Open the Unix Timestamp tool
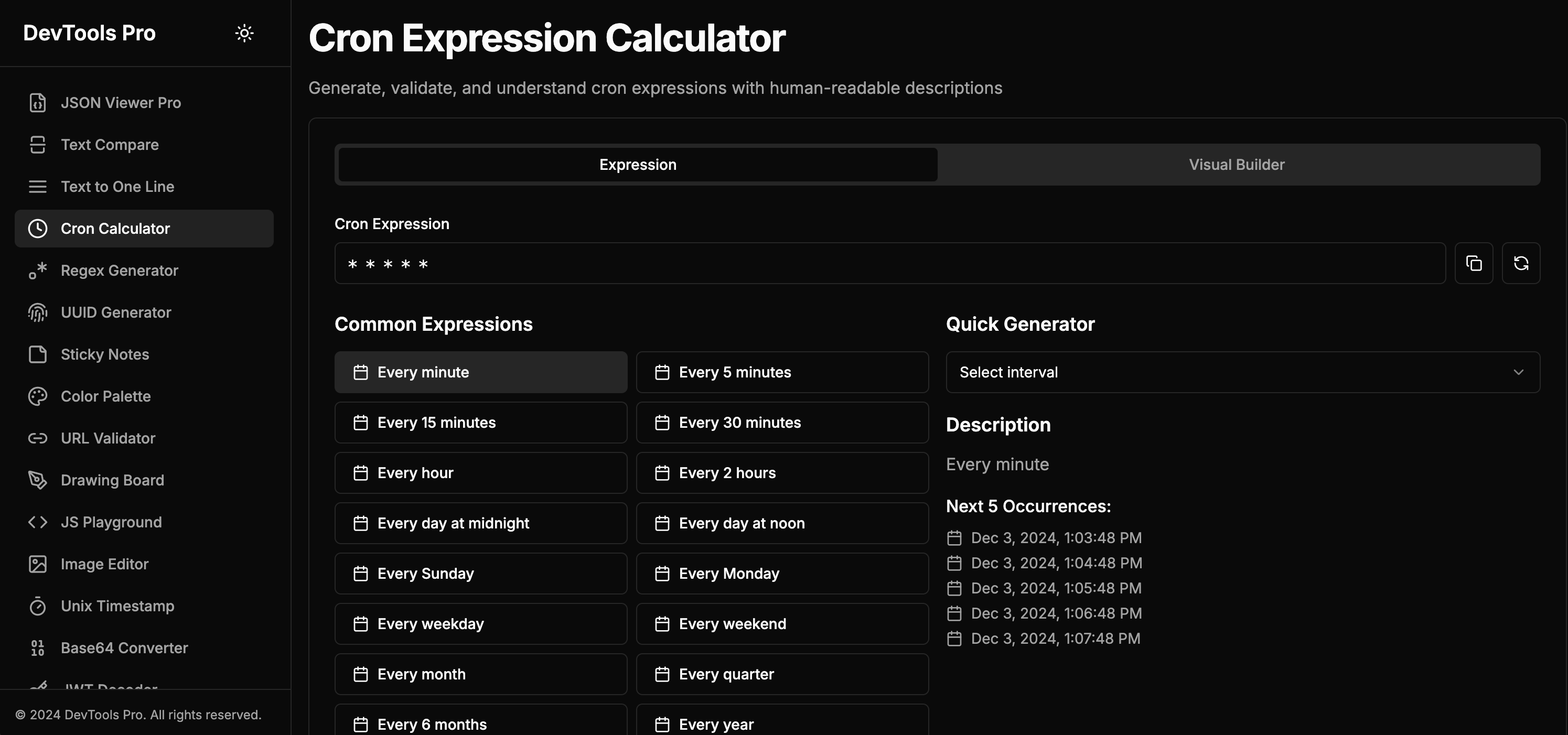Image resolution: width=1568 pixels, height=735 pixels. coord(117,607)
